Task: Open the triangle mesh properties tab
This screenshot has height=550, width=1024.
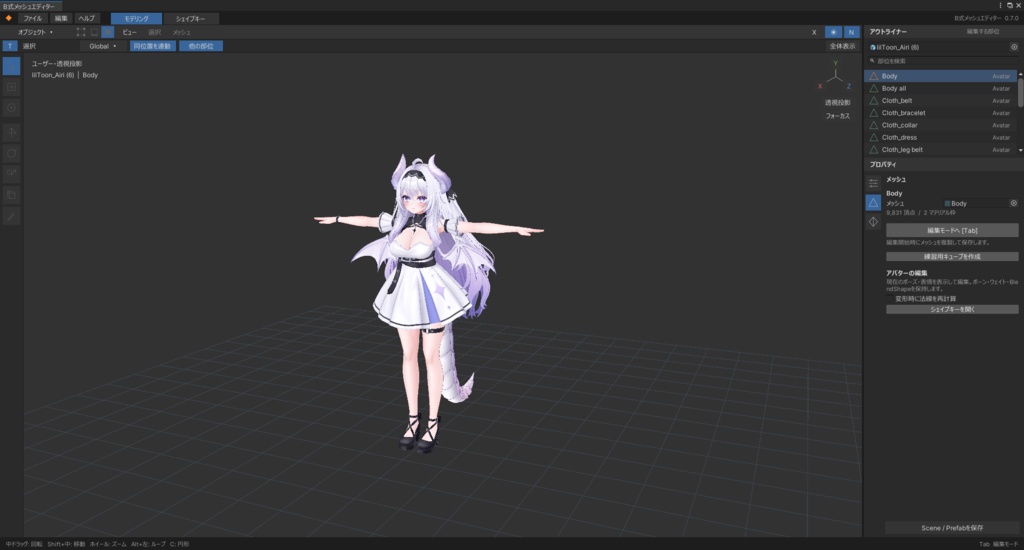Action: (873, 202)
